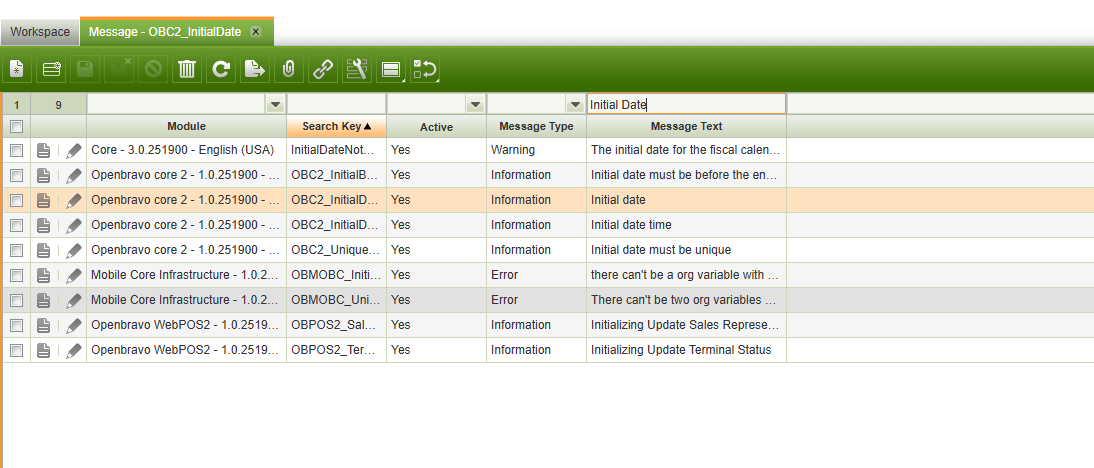Open the Message Type filter dropdown arrow

[x=576, y=105]
